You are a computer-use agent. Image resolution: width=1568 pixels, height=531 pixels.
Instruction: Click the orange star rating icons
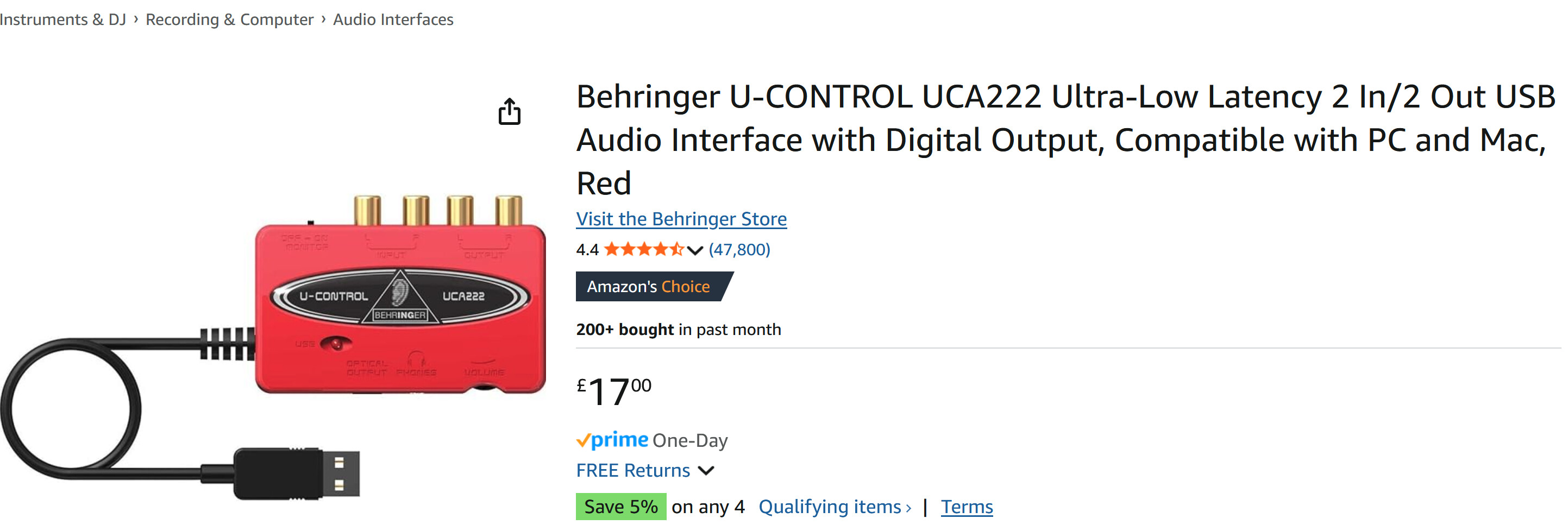(x=643, y=249)
